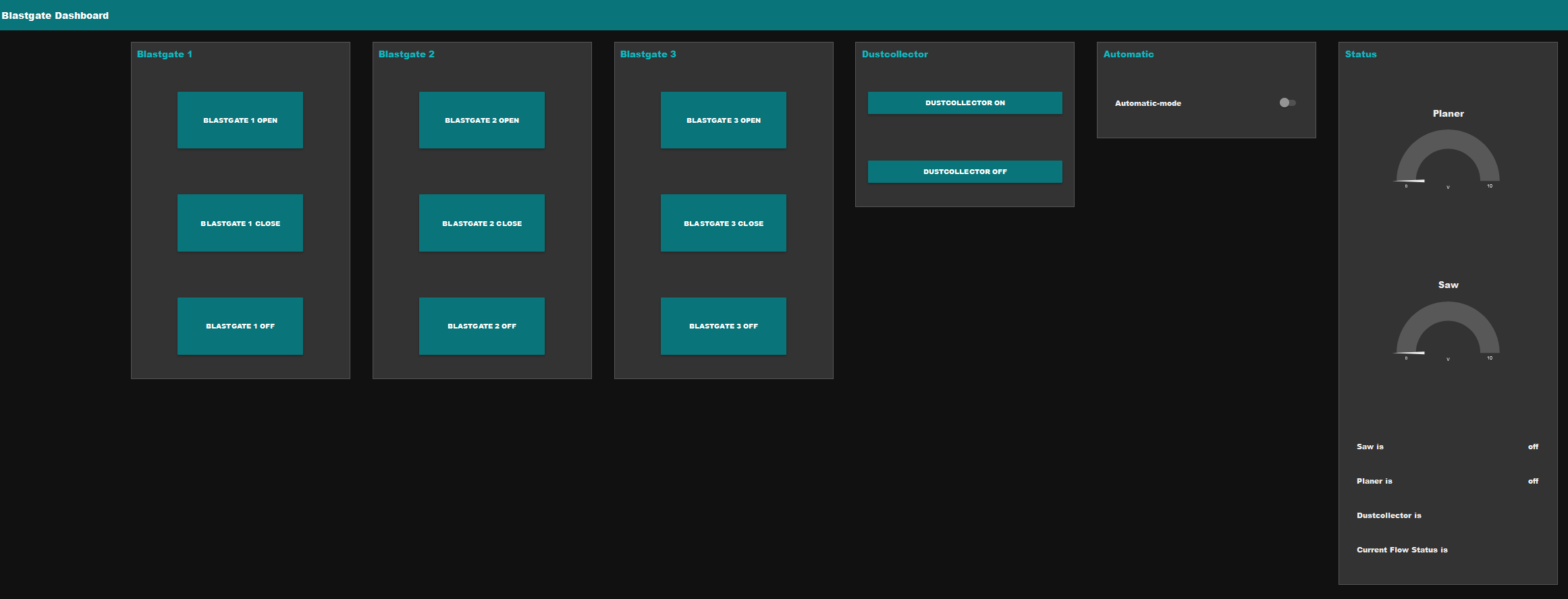Click the Saw gauge title
The height and width of the screenshot is (599, 1568).
click(1449, 285)
